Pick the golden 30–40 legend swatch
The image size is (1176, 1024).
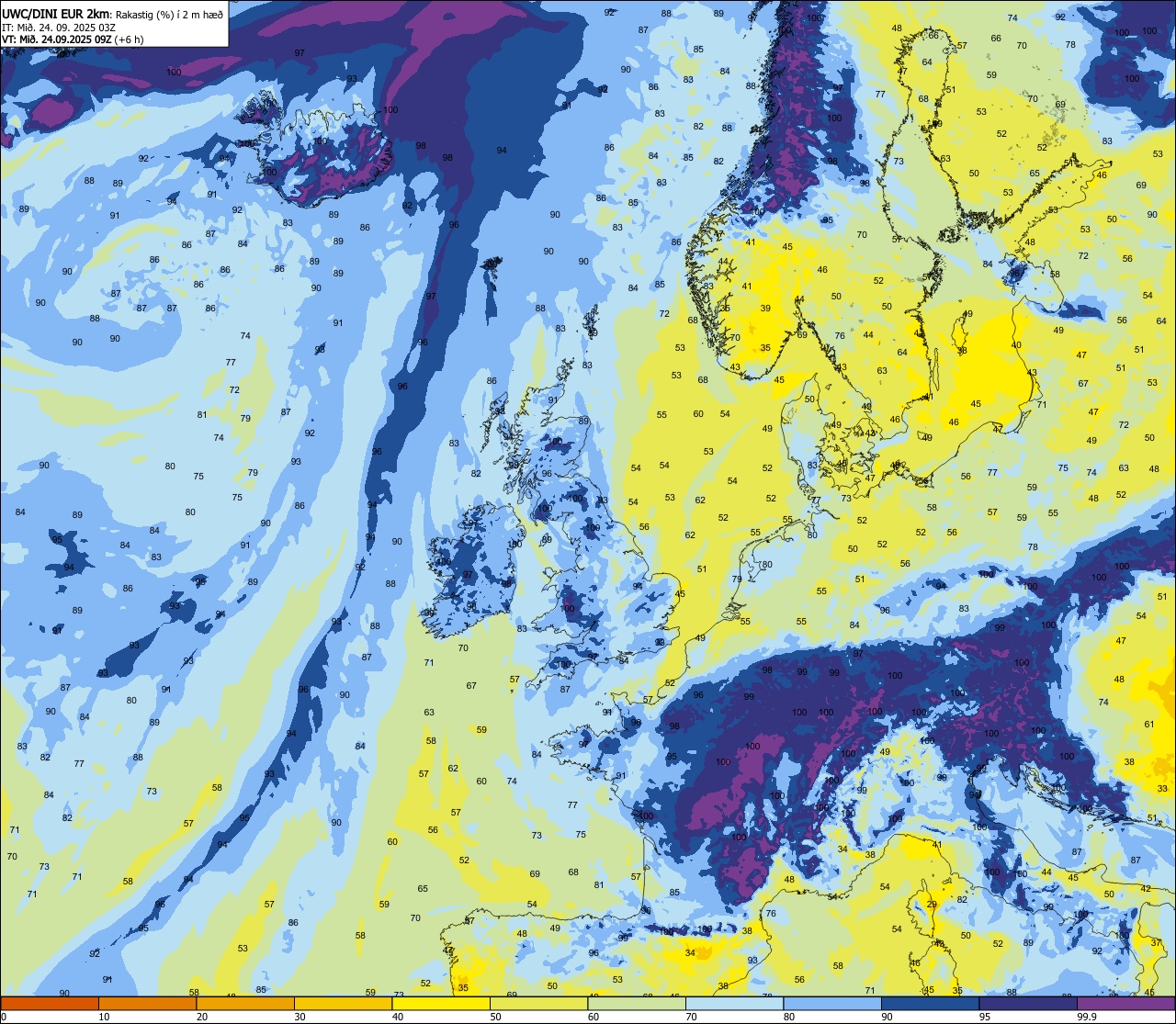point(343,1003)
